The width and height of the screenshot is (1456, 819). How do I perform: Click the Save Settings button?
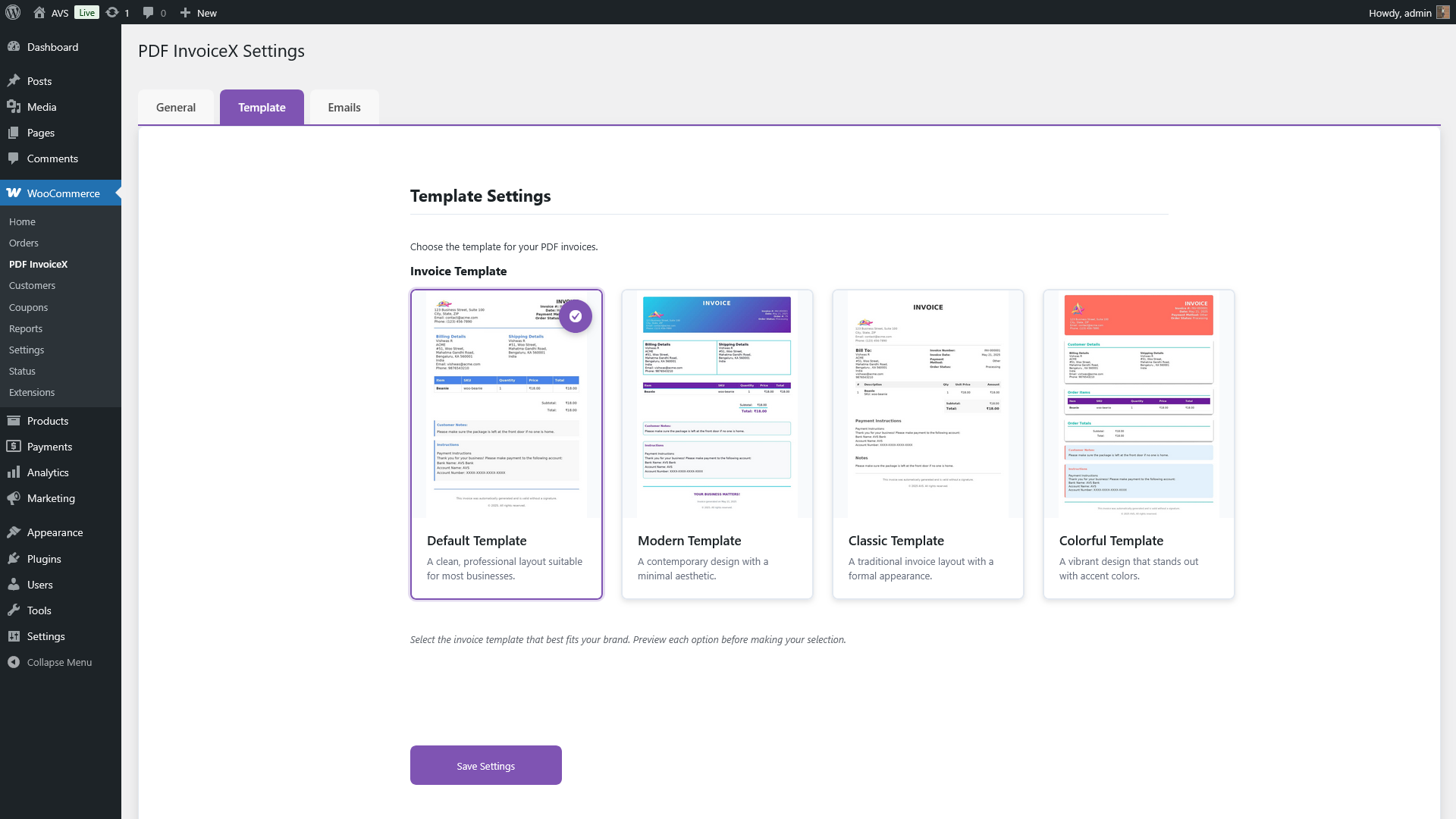(x=486, y=765)
